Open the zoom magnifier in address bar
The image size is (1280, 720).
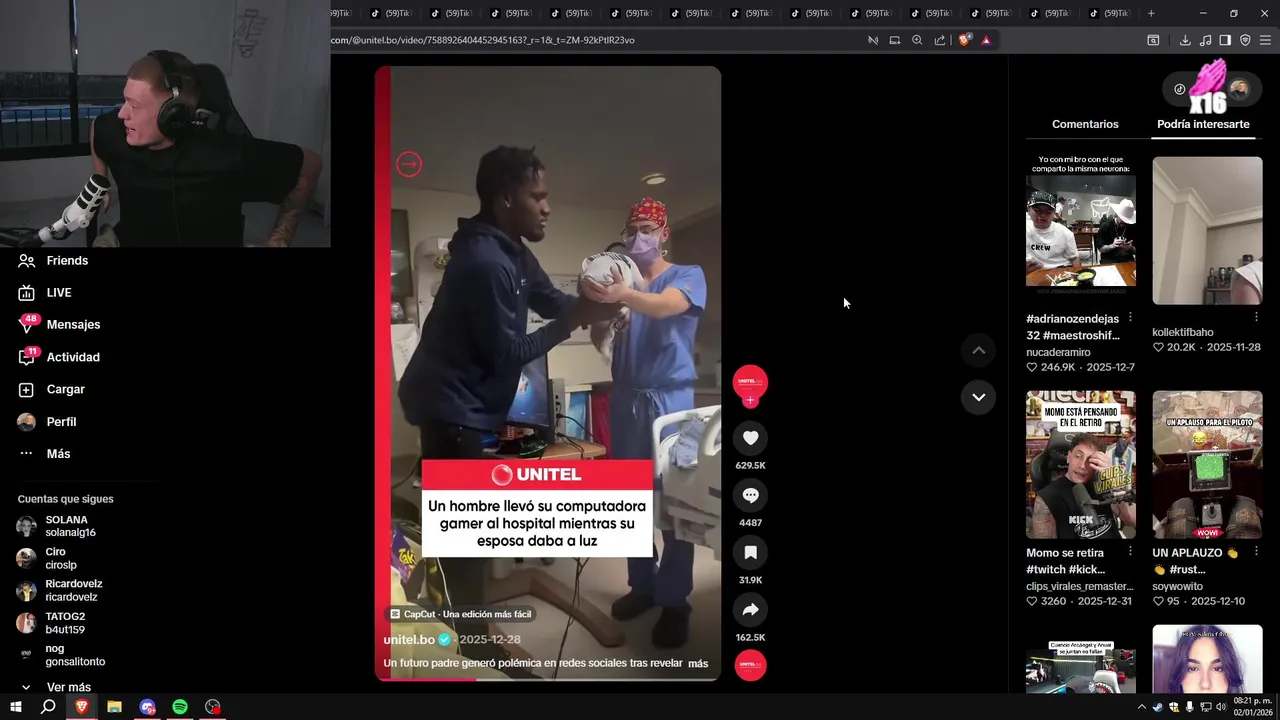tap(917, 40)
